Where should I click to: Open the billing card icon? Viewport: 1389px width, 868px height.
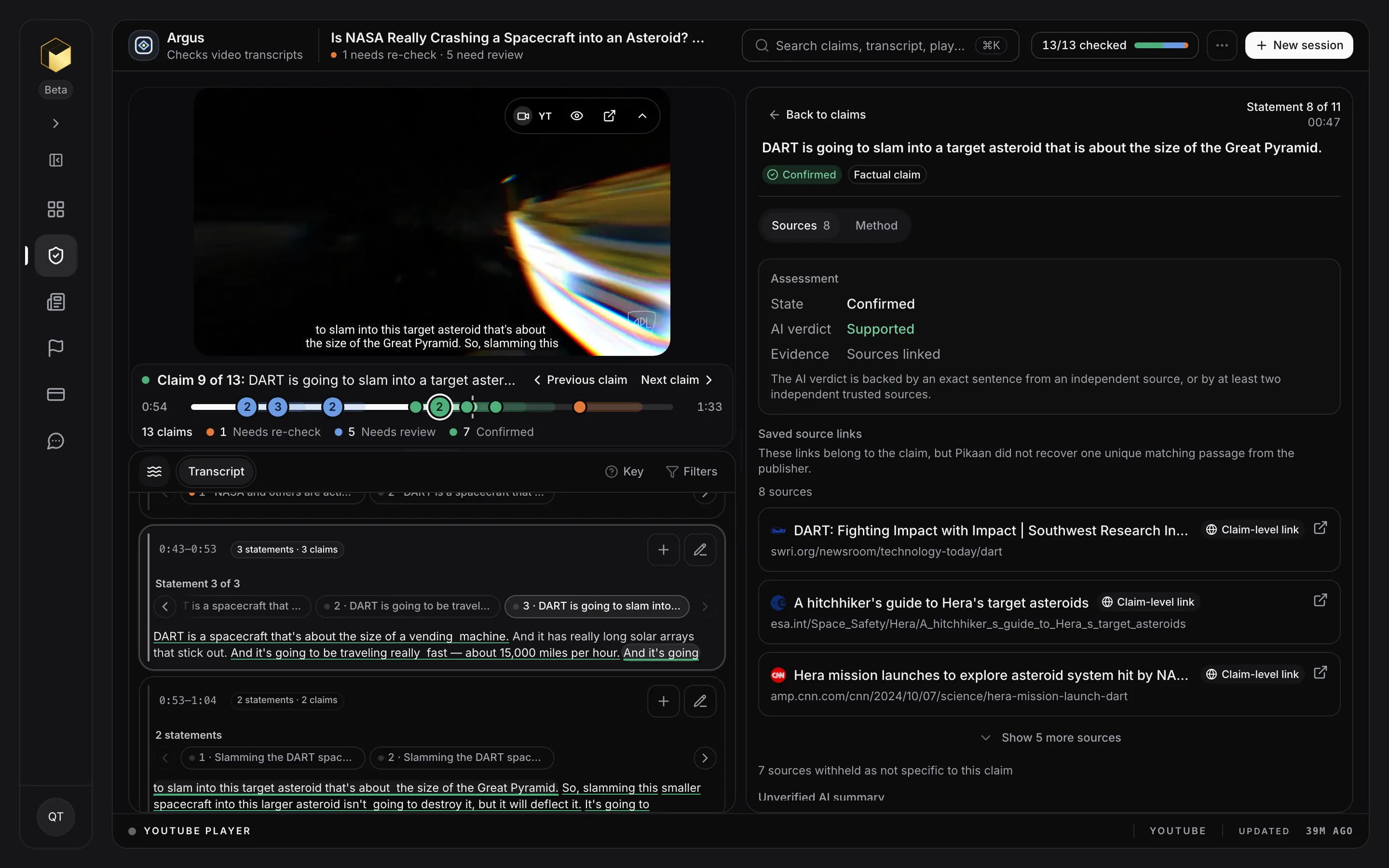55,394
